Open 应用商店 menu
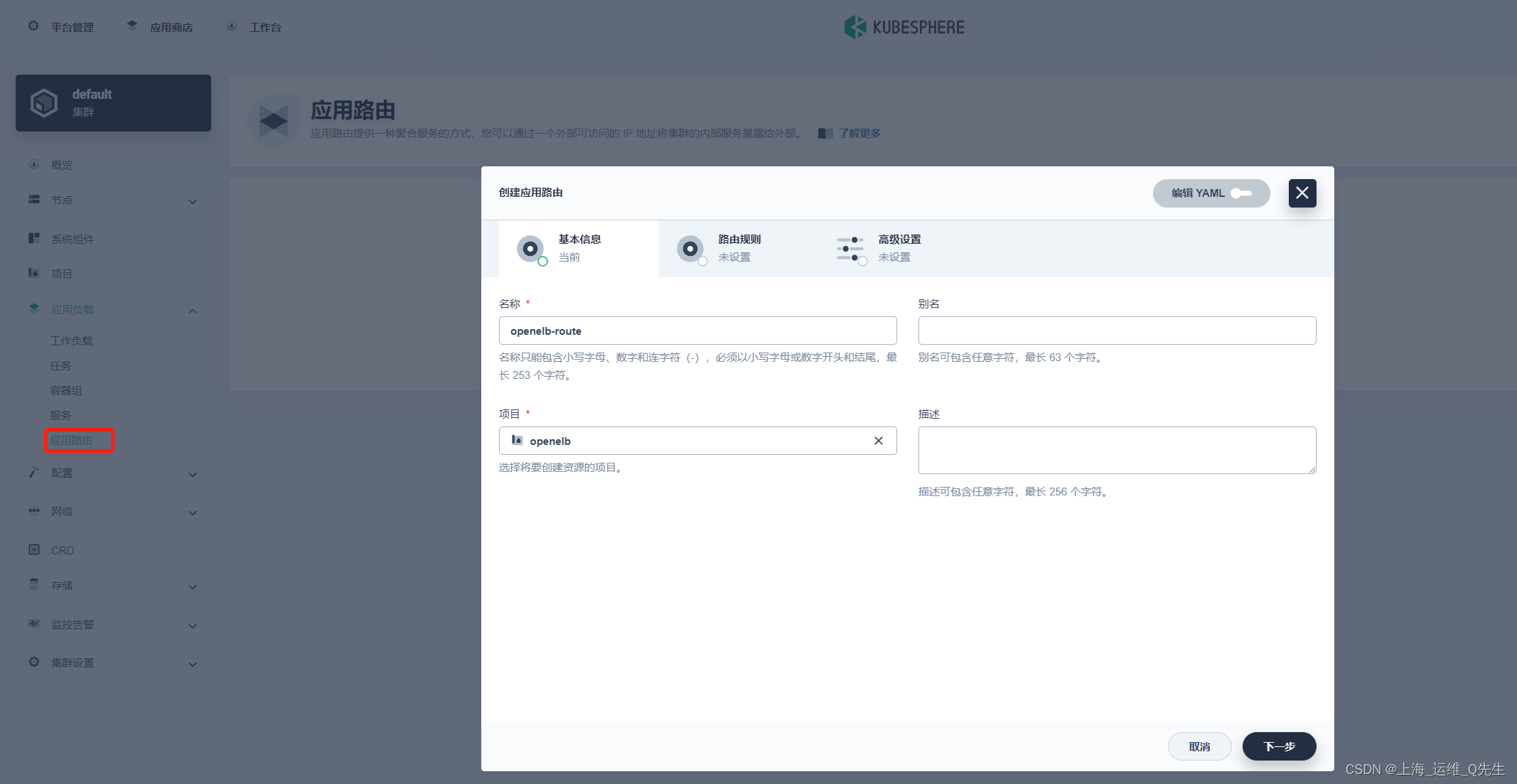 pos(171,28)
